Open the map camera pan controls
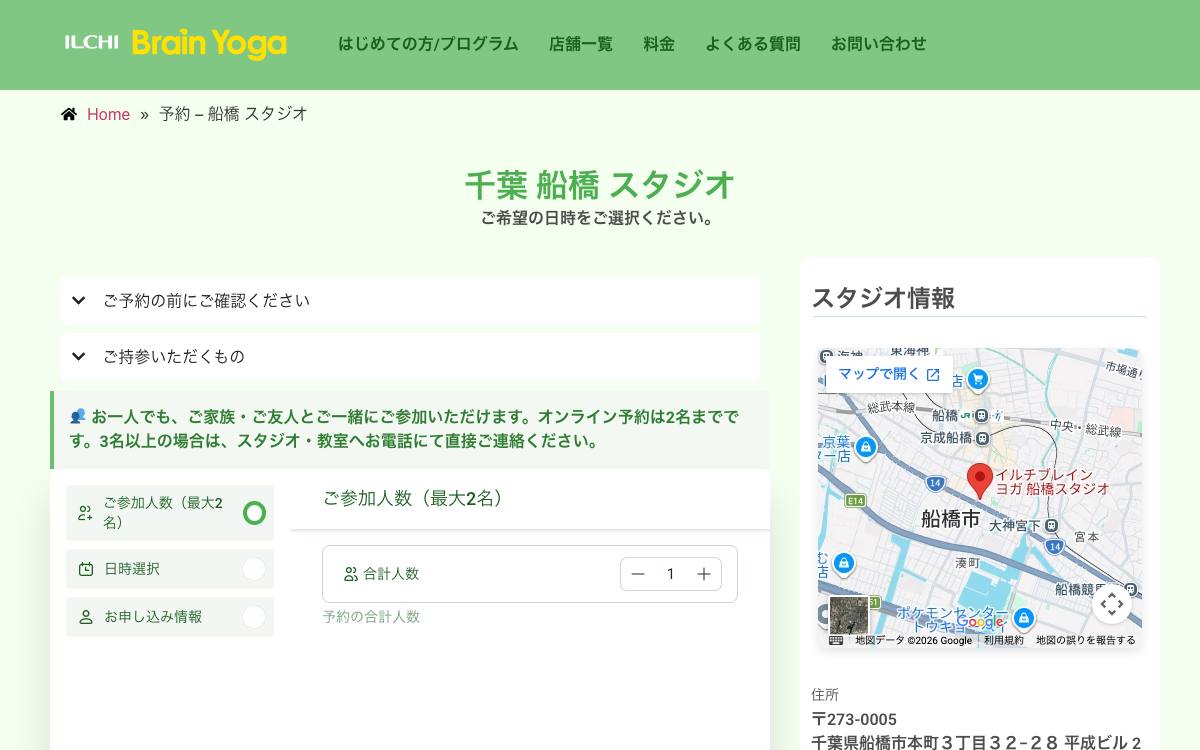The width and height of the screenshot is (1200, 750). click(1112, 604)
